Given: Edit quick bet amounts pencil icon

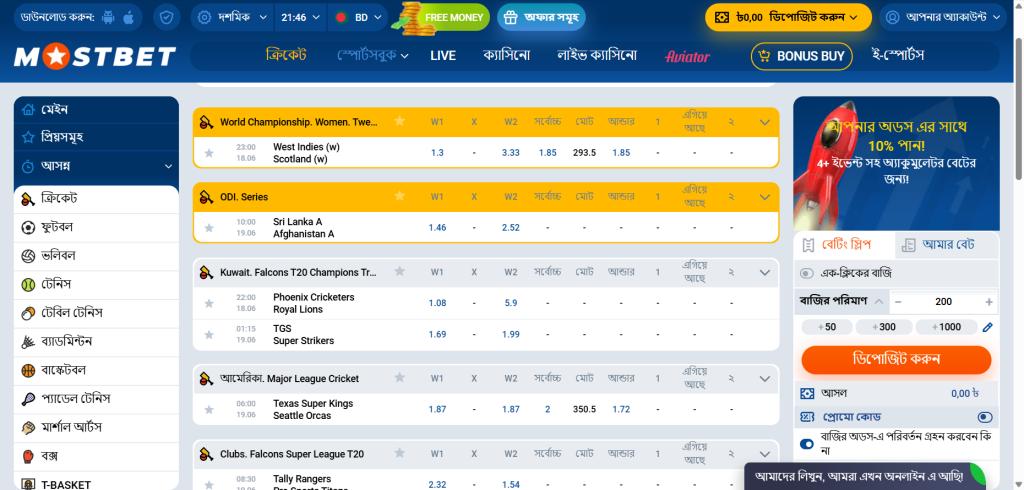Looking at the screenshot, I should click(987, 327).
